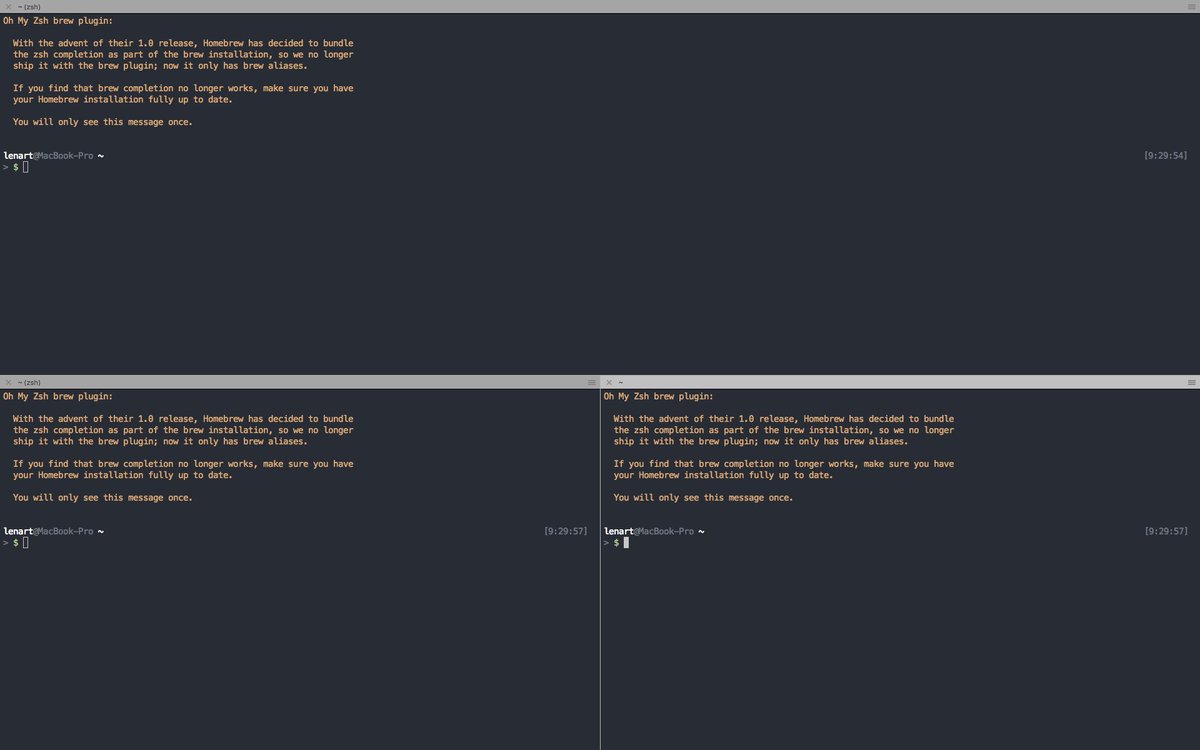Close the top terminal pane with its X
The width and height of the screenshot is (1200, 750).
8,6
